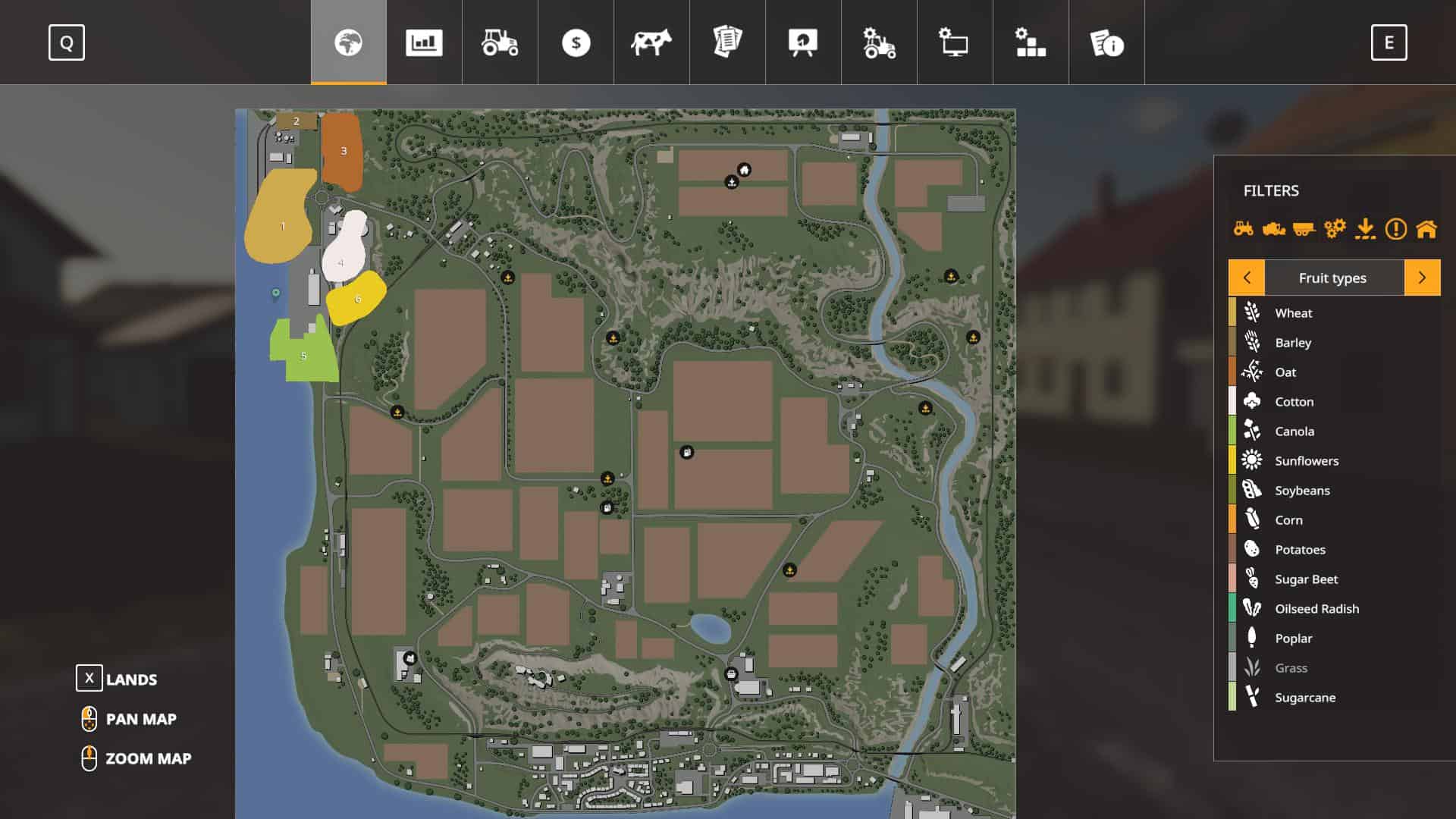
Task: Open the animals cow tab
Action: click(651, 42)
